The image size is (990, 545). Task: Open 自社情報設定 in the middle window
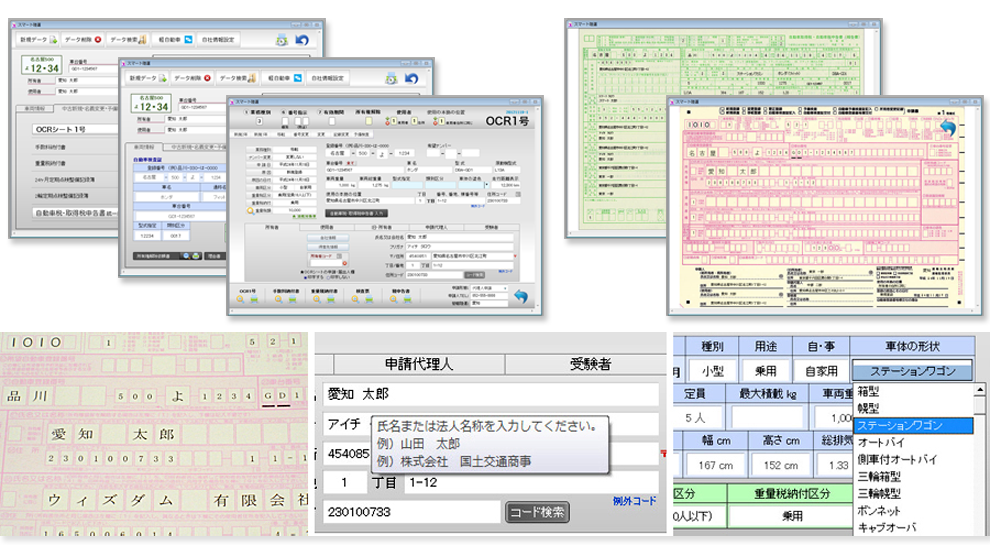pyautogui.click(x=327, y=78)
